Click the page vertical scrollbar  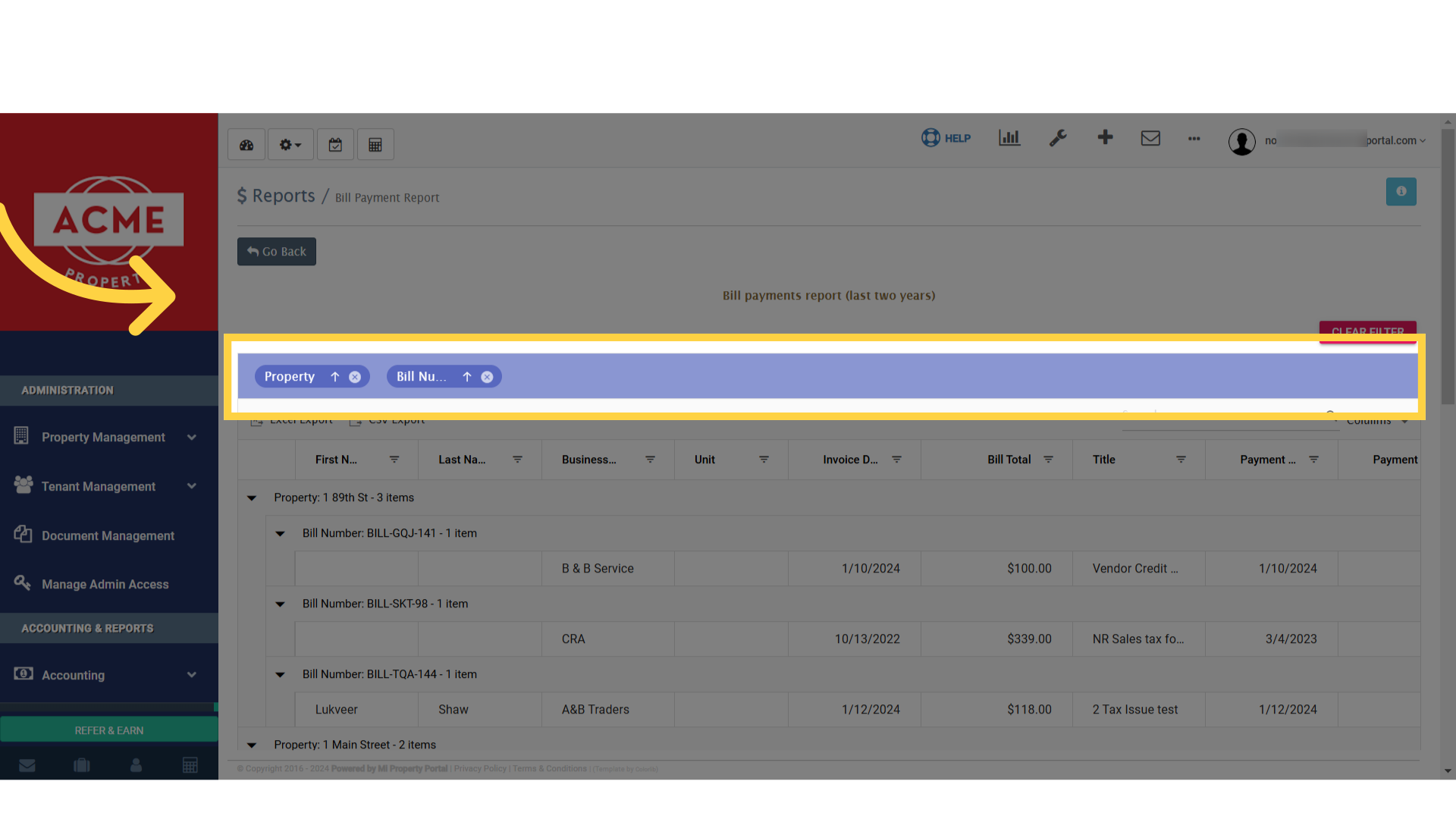click(x=1448, y=265)
